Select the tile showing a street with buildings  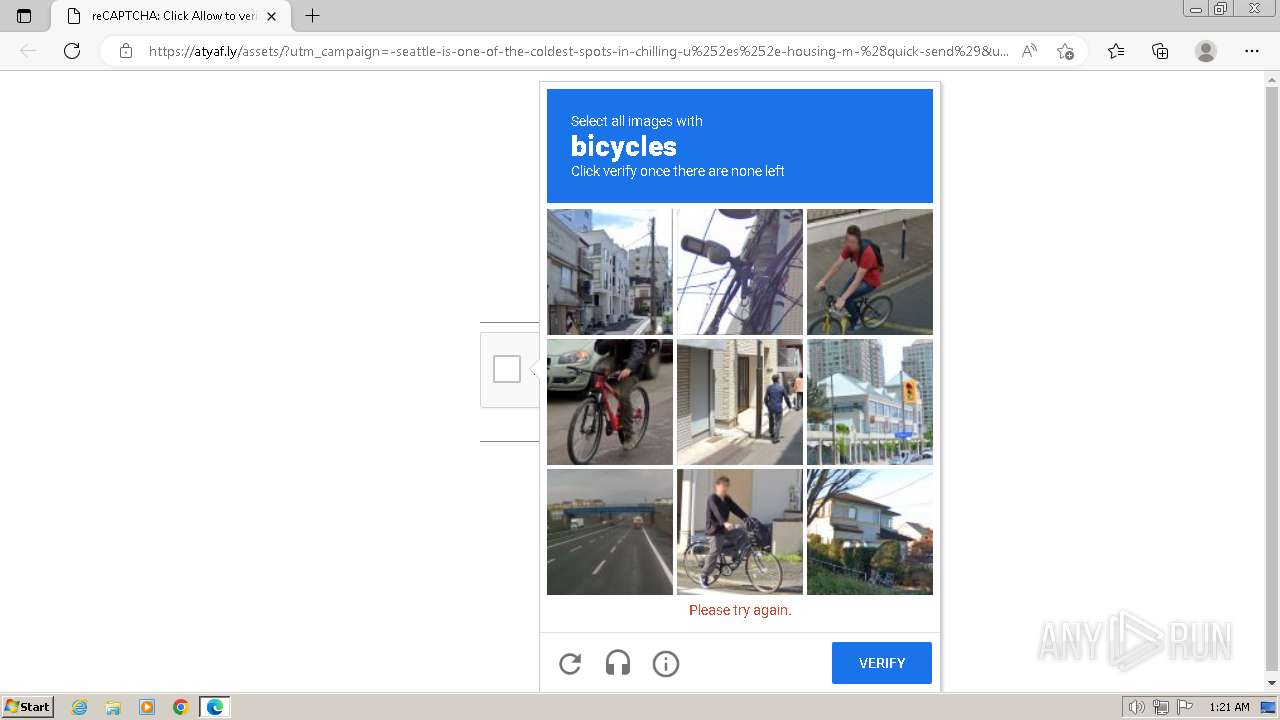610,272
